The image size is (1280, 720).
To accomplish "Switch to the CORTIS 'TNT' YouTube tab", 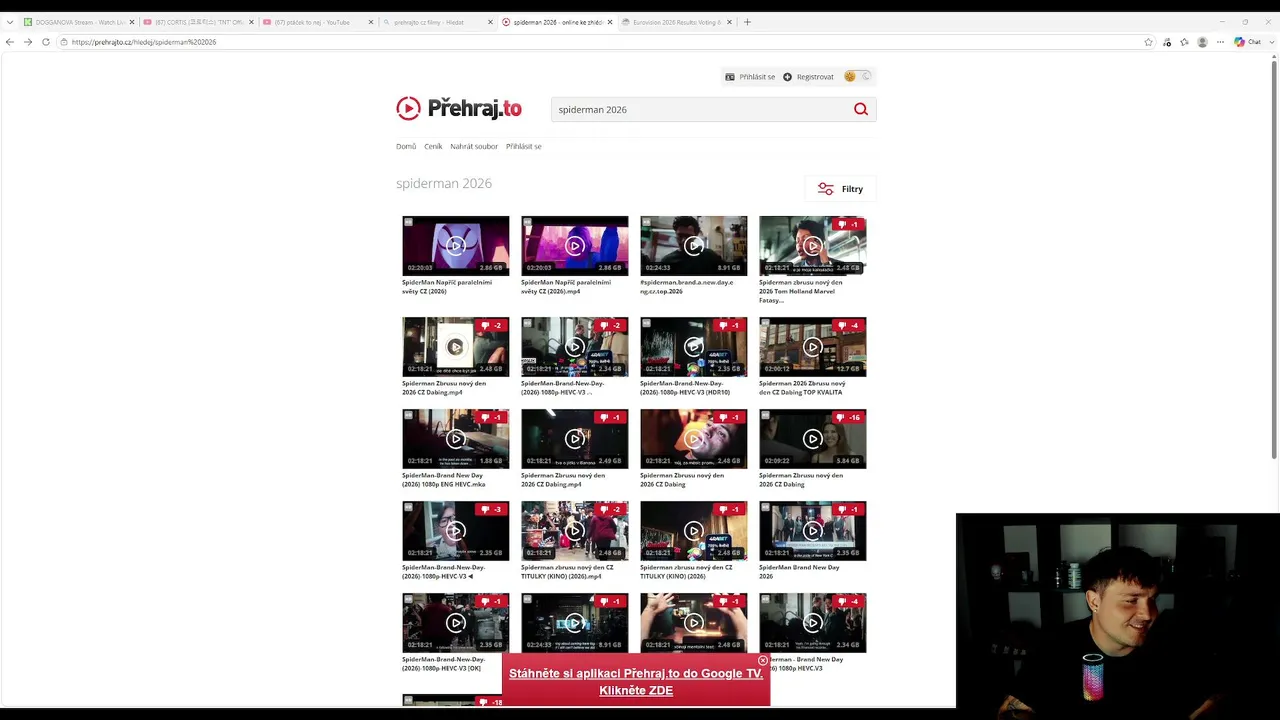I will 198,22.
